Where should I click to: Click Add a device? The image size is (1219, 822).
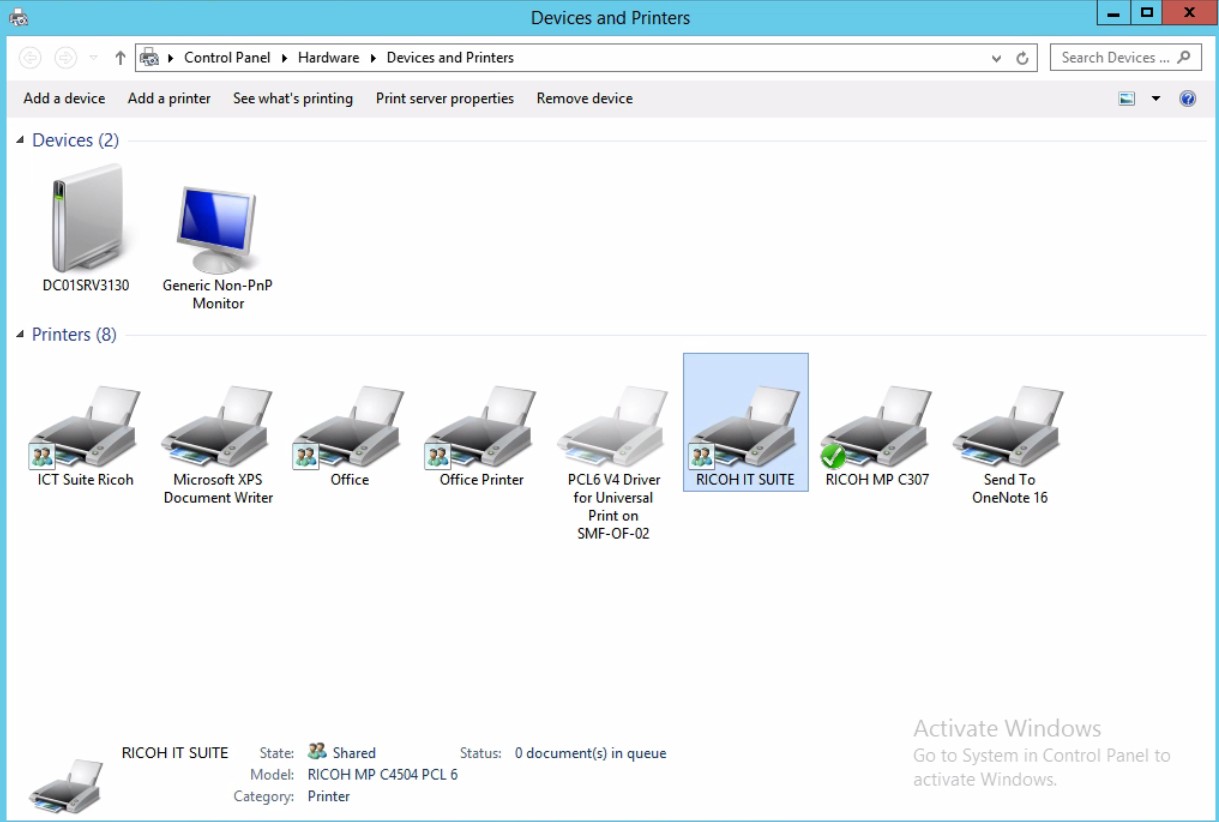[x=64, y=98]
